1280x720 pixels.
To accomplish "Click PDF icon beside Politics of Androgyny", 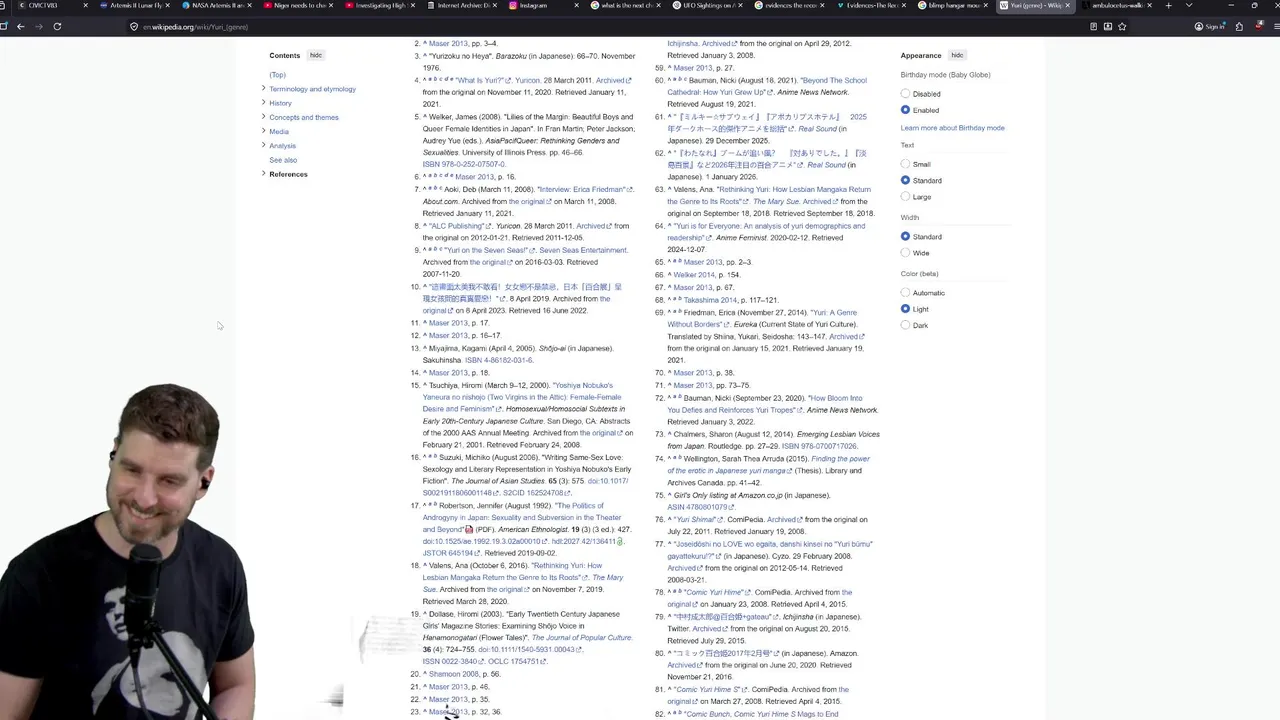I will tap(470, 529).
